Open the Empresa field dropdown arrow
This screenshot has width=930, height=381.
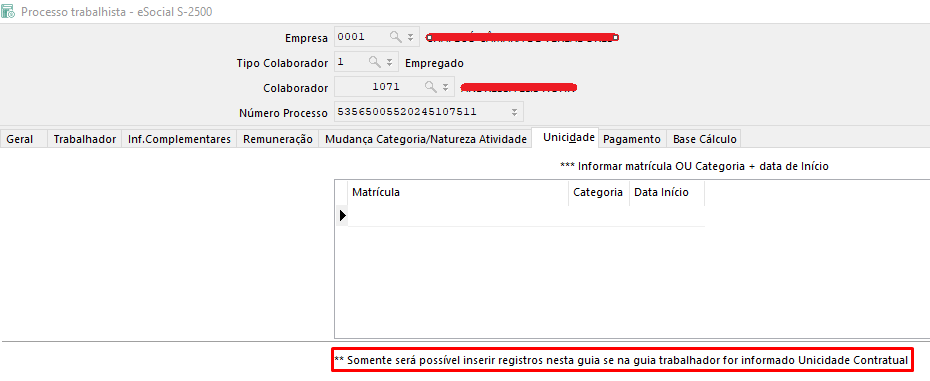(x=410, y=37)
